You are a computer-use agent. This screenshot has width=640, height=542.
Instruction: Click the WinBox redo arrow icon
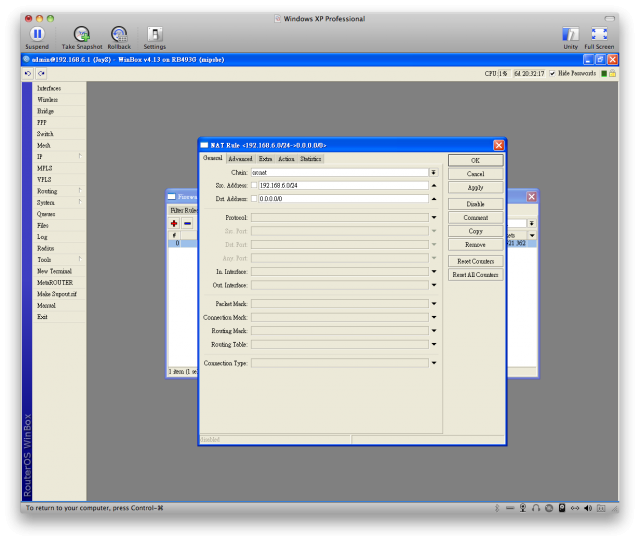tap(41, 73)
